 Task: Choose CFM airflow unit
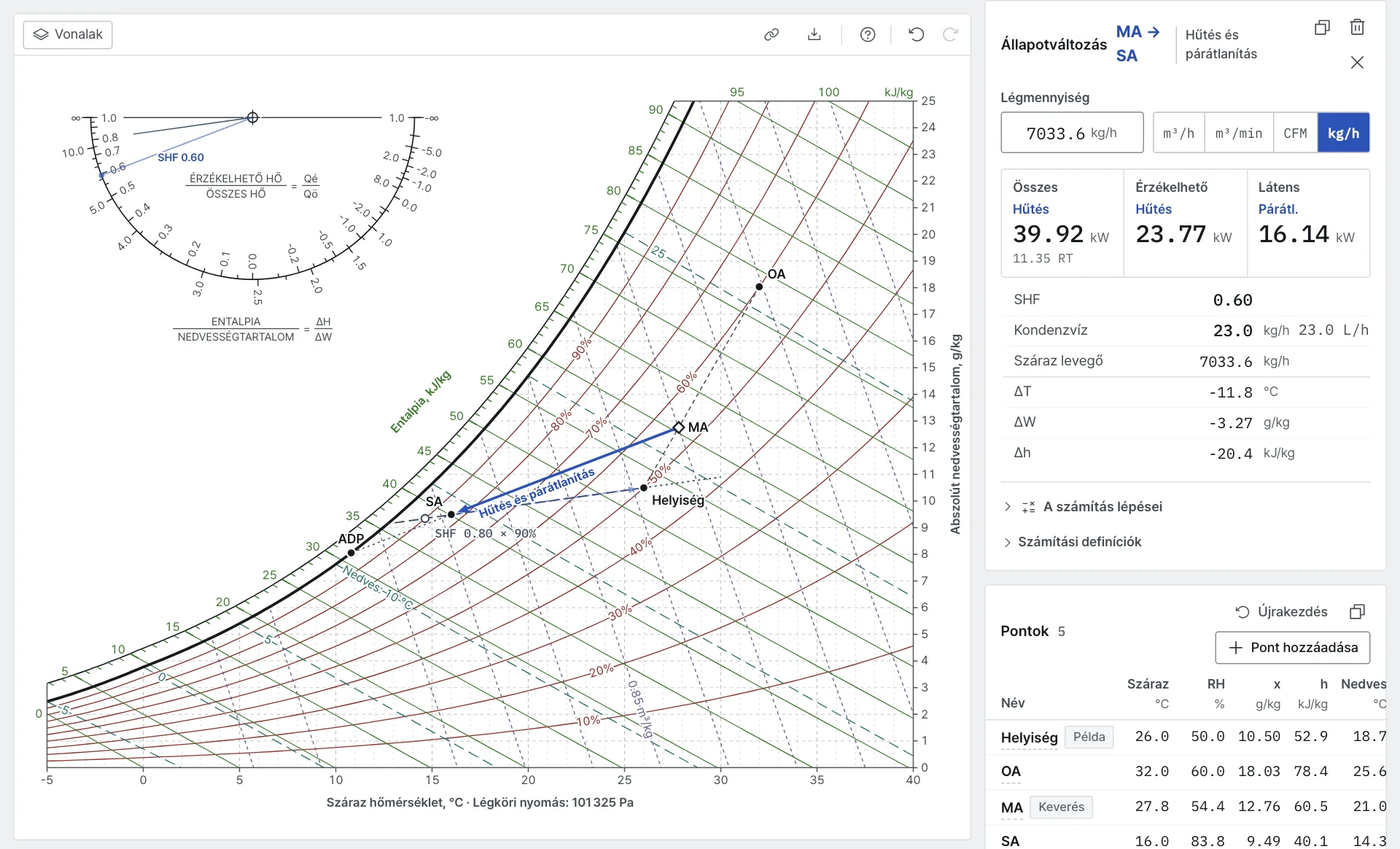point(1295,133)
